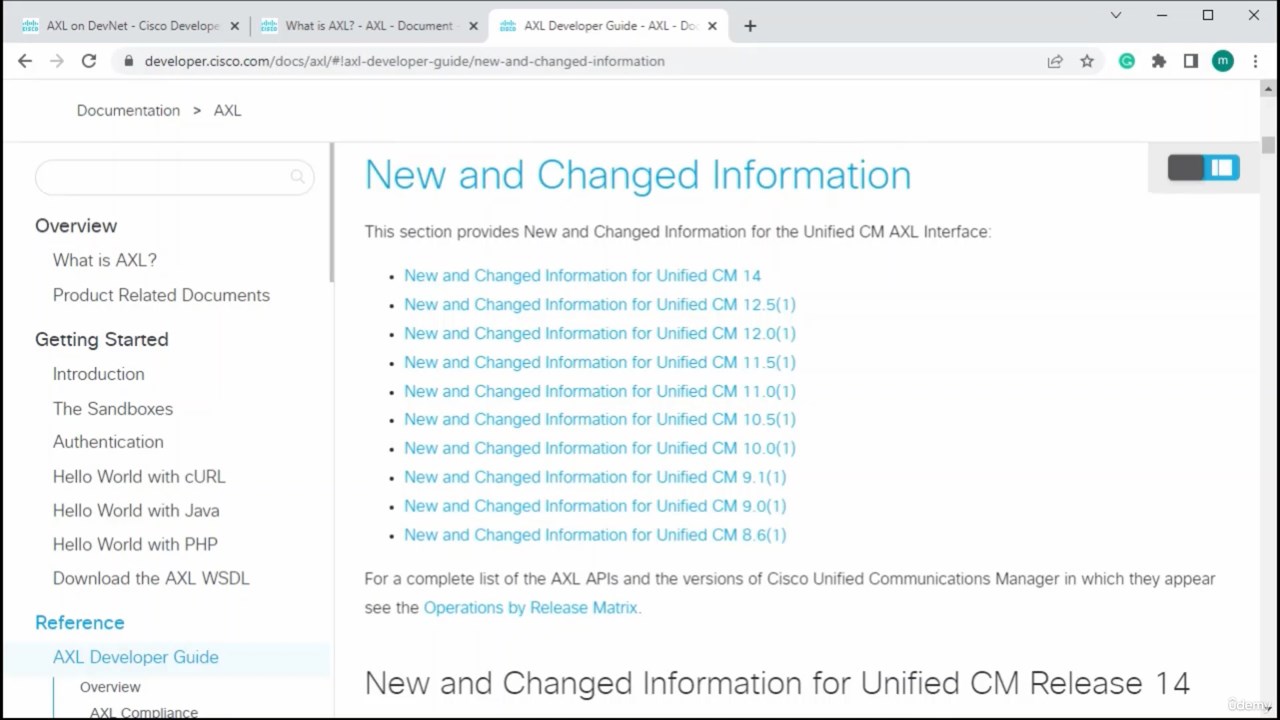Open link for Unified CM 9.0(1)
Screen dimensions: 1280x720
point(595,506)
